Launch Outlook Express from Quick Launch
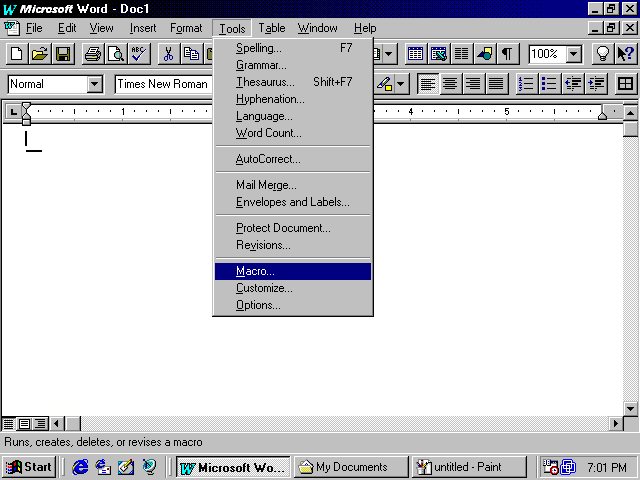640x480 pixels. pyautogui.click(x=103, y=467)
